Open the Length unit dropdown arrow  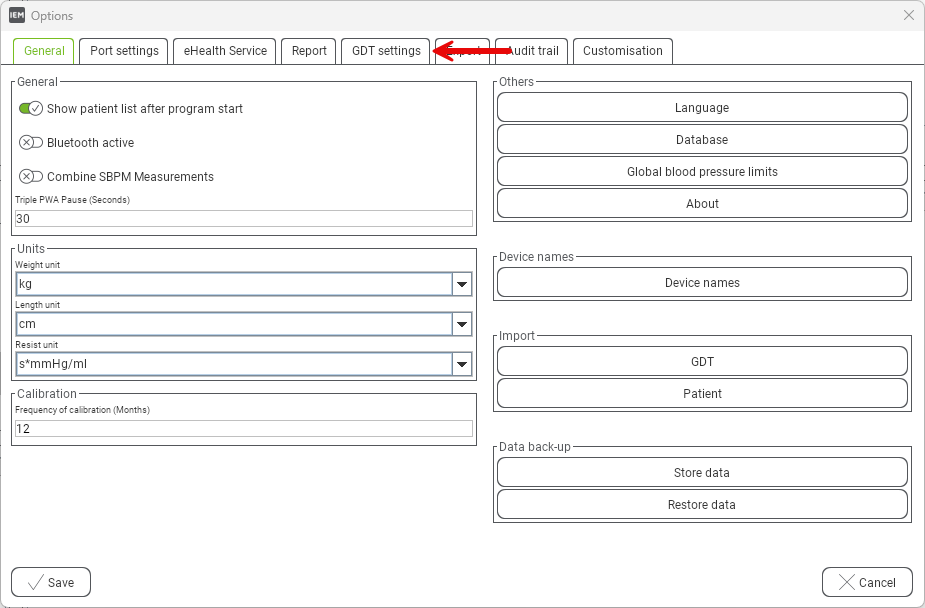click(462, 324)
